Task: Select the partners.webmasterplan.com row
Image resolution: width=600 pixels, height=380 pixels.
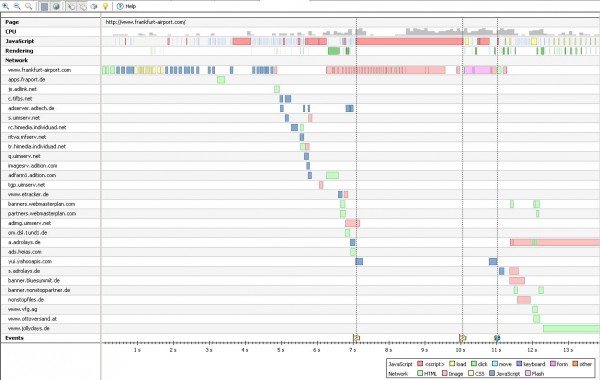Action: click(x=42, y=214)
